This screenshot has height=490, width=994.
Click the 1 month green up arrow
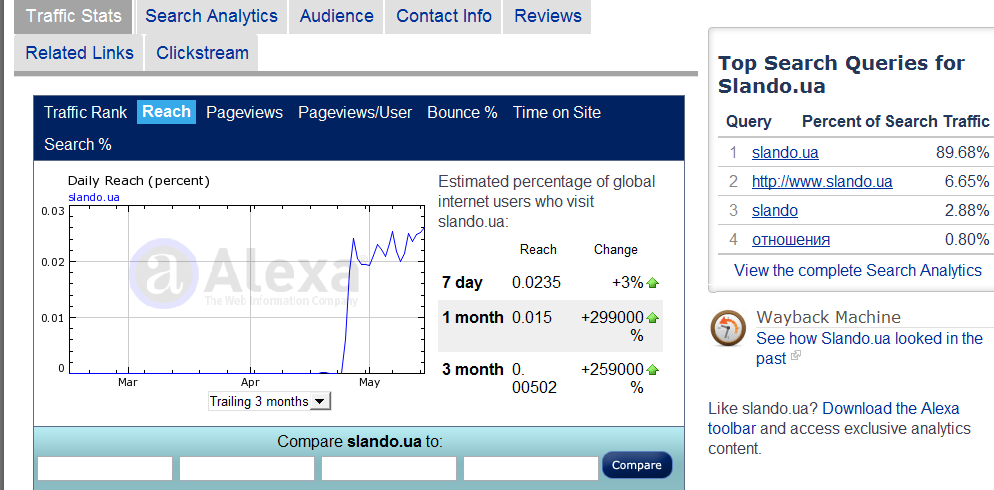pos(653,318)
